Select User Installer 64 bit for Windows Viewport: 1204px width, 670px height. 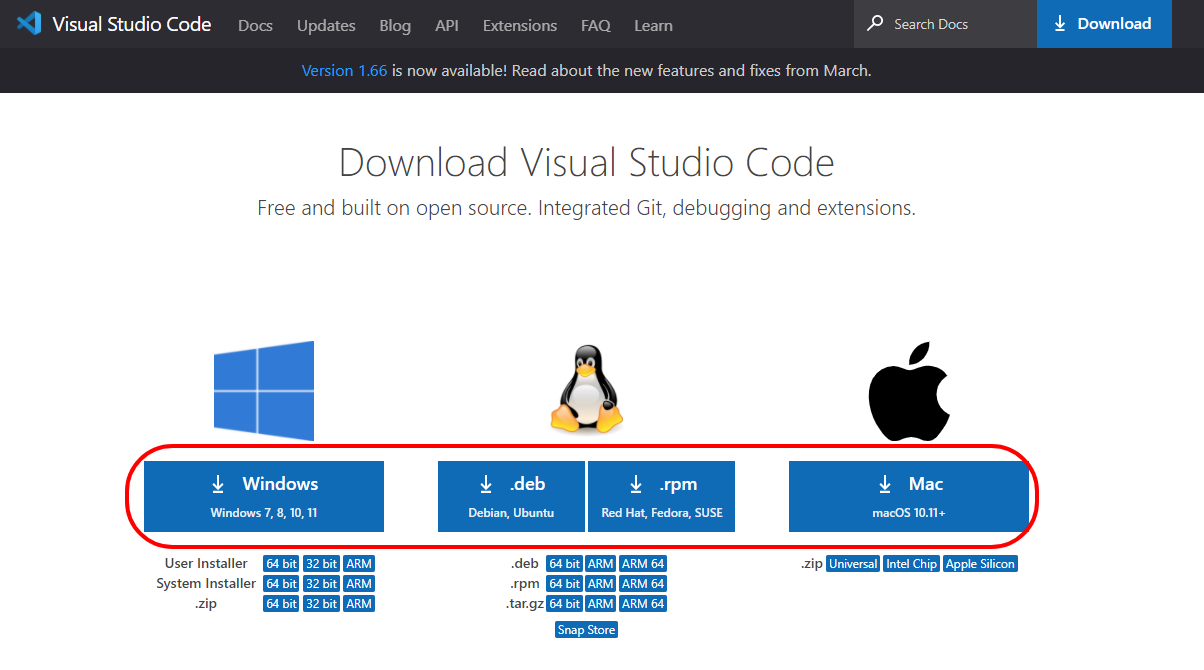pyautogui.click(x=281, y=564)
